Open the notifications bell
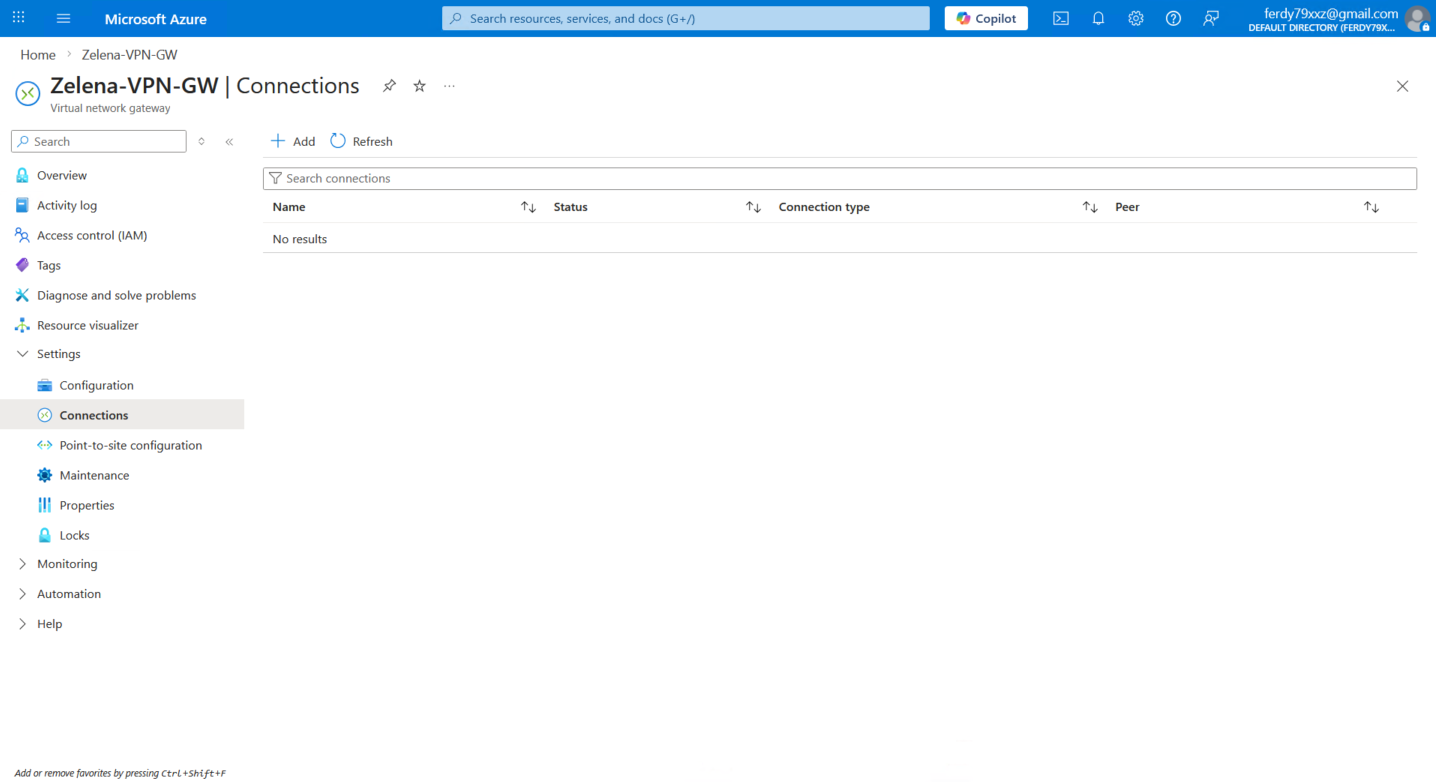Image resolution: width=1436 pixels, height=782 pixels. tap(1098, 18)
